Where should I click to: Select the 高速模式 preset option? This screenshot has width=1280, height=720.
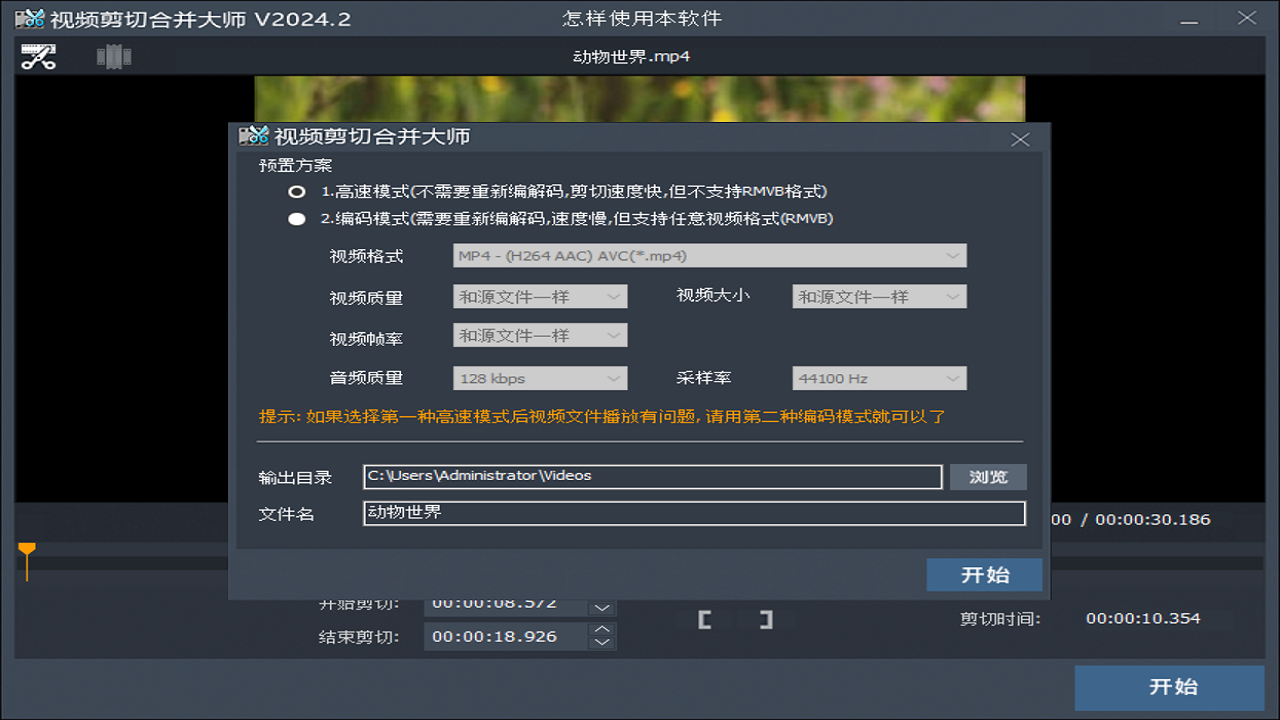point(296,191)
